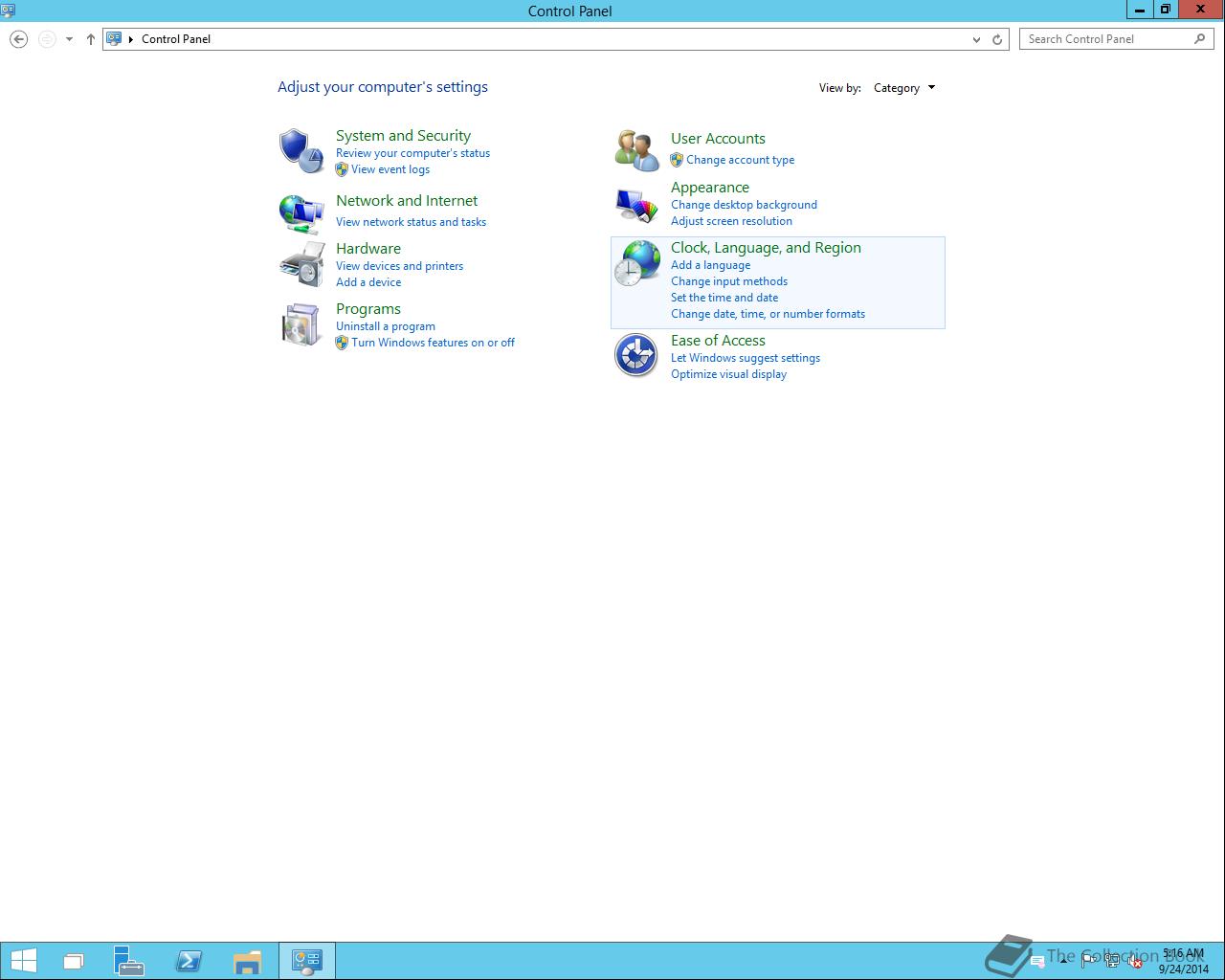Screen dimensions: 1225x980
Task: Open Server Manager from the taskbar
Action: tap(128, 961)
